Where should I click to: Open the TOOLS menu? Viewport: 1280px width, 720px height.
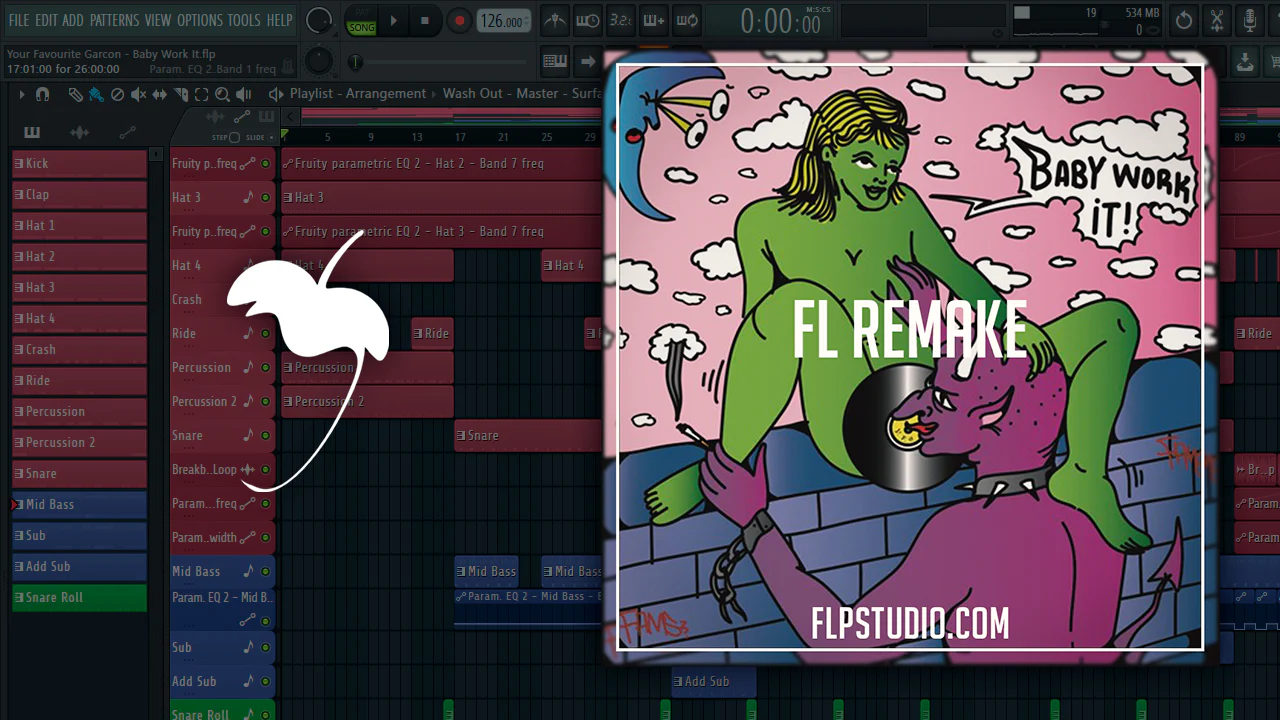(x=244, y=20)
